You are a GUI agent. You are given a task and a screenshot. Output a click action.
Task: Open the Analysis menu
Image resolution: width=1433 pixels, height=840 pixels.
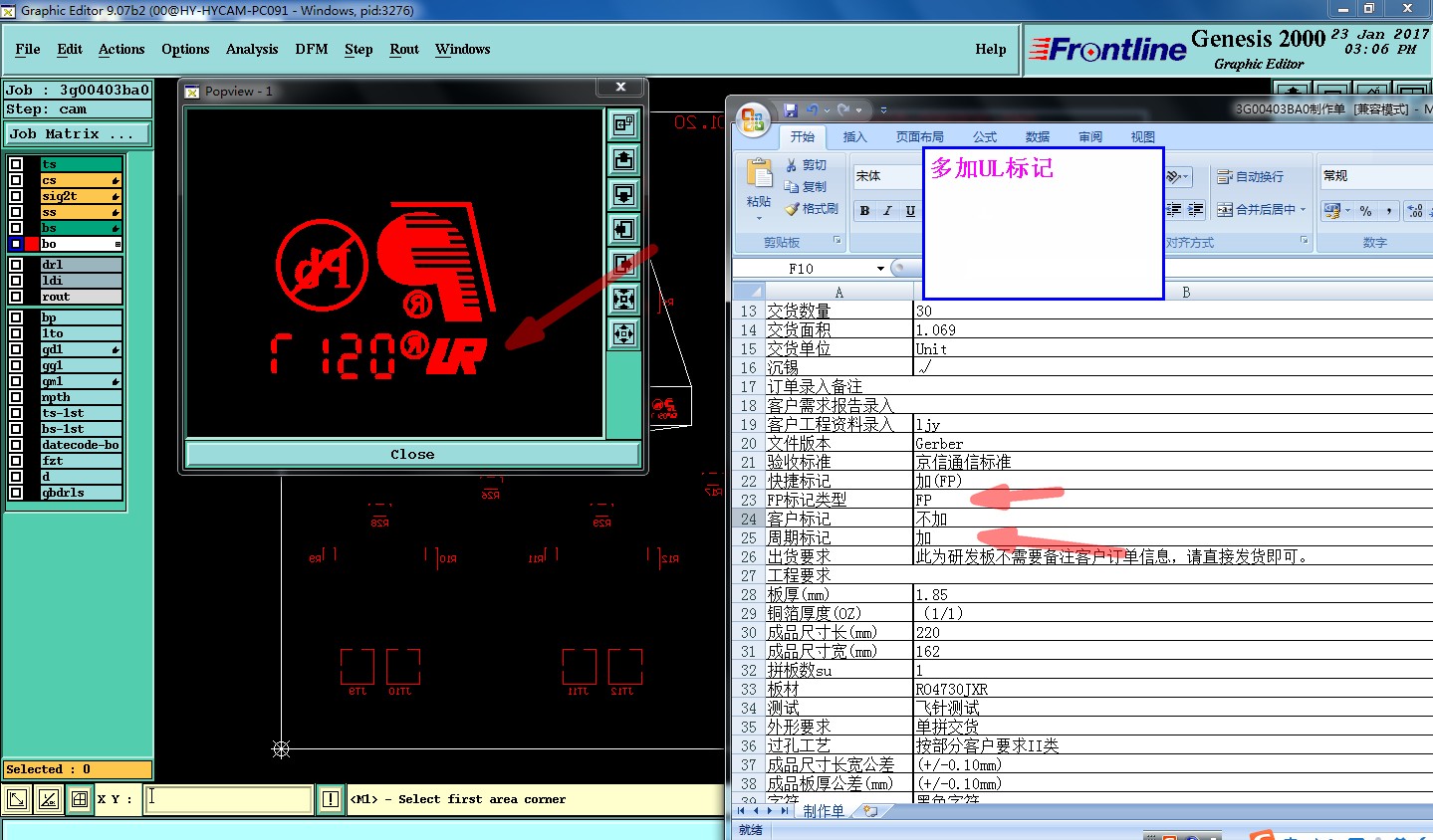click(x=252, y=49)
